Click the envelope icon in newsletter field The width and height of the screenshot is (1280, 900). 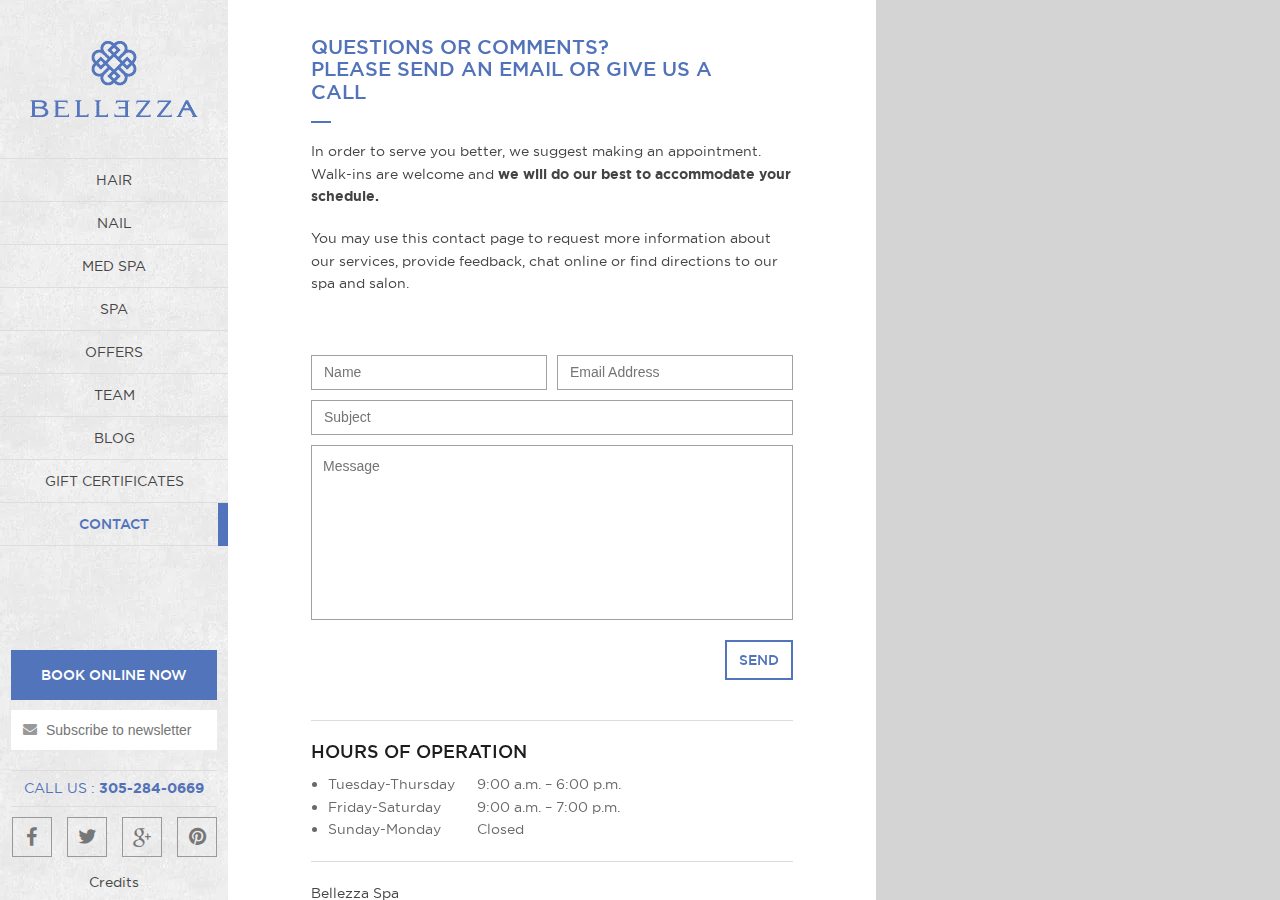point(30,730)
